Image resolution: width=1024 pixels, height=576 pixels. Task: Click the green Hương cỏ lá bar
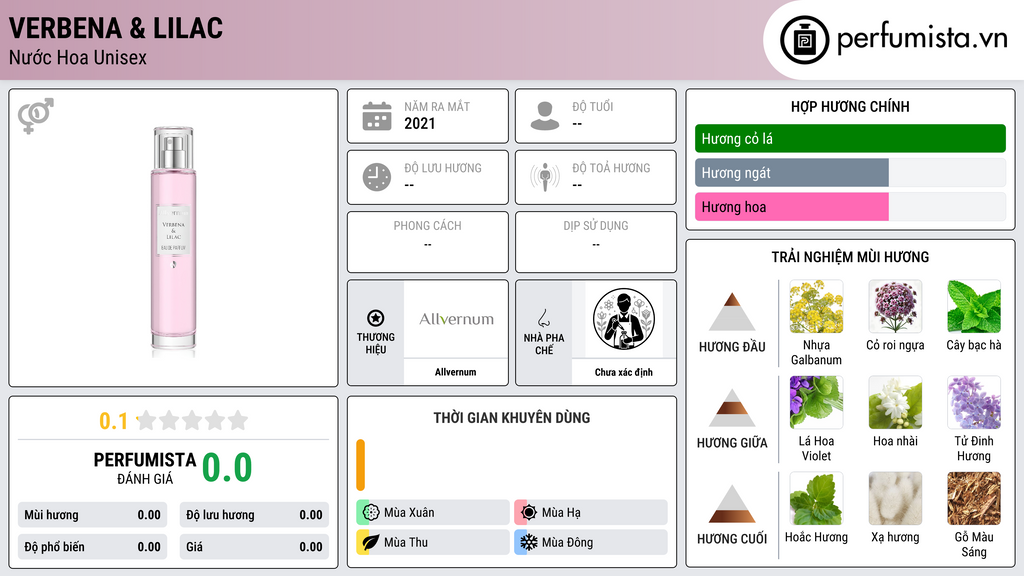[850, 138]
